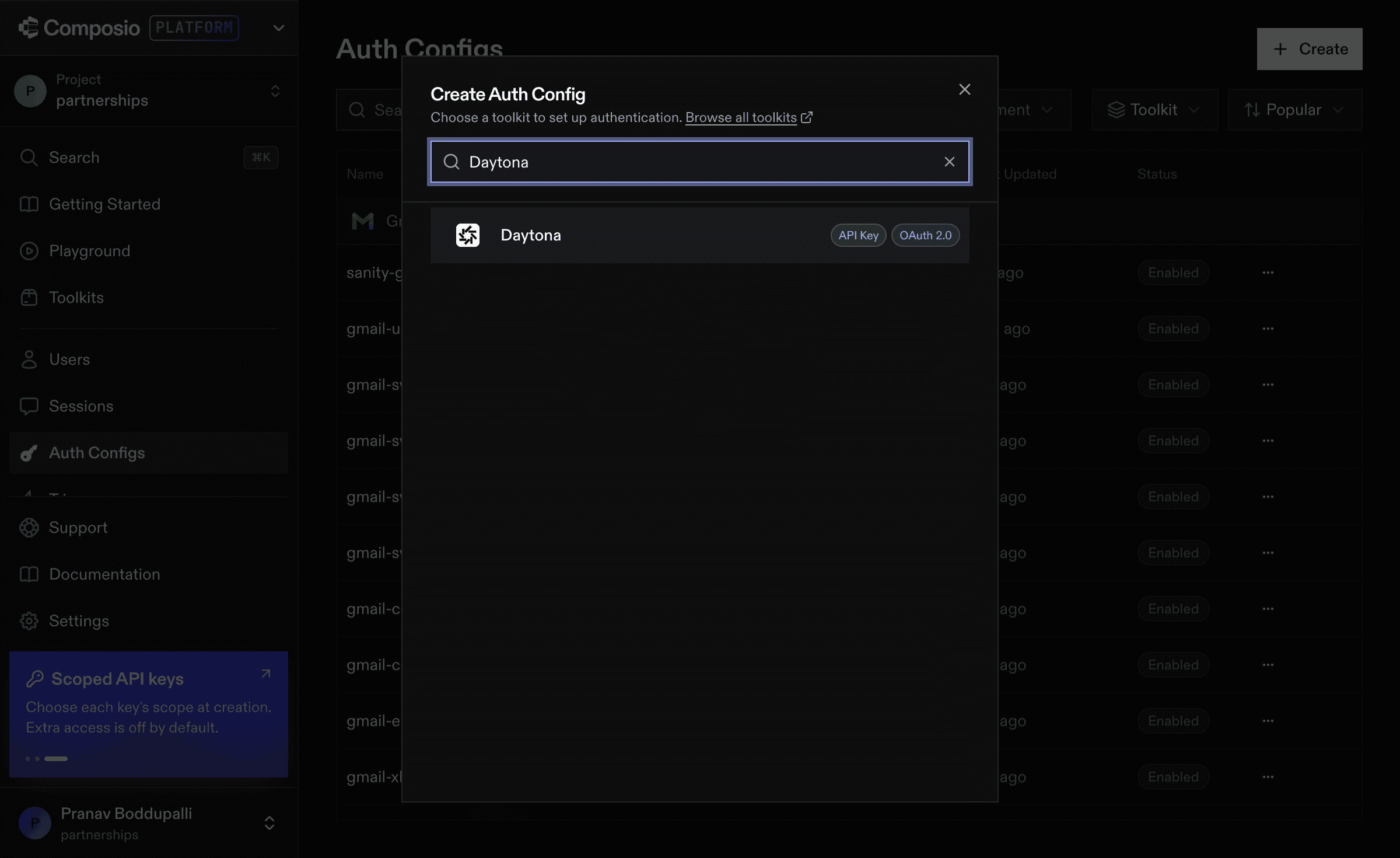
Task: Clear the Daytona search text
Action: (949, 162)
